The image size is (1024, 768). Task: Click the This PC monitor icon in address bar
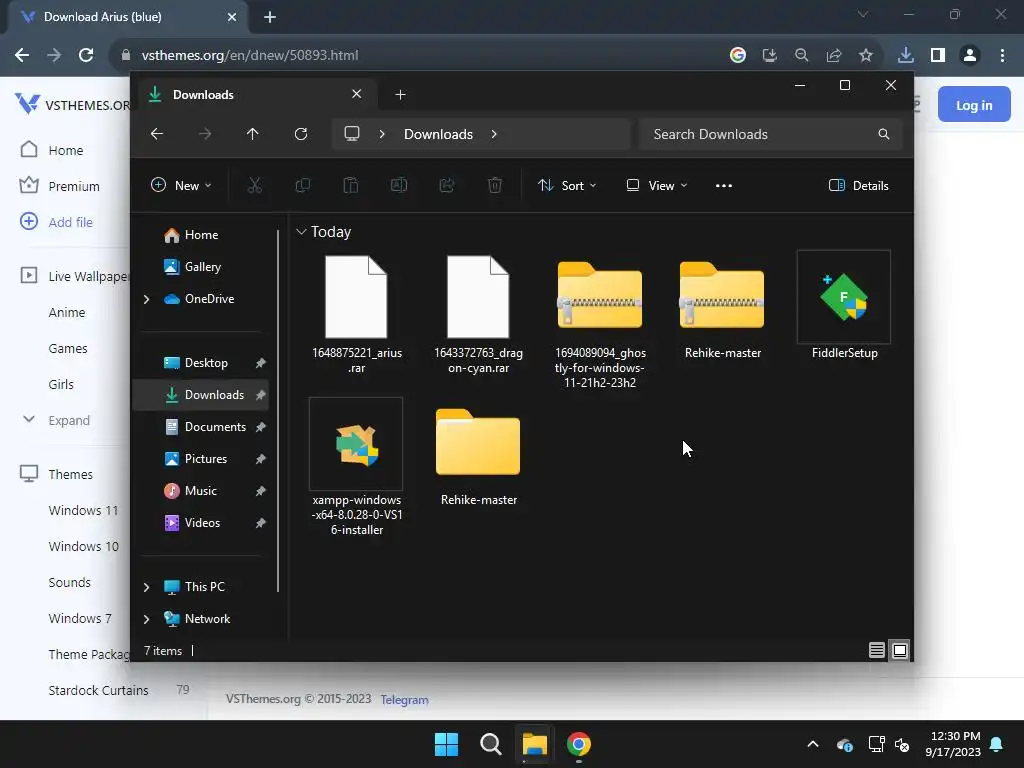pos(352,134)
